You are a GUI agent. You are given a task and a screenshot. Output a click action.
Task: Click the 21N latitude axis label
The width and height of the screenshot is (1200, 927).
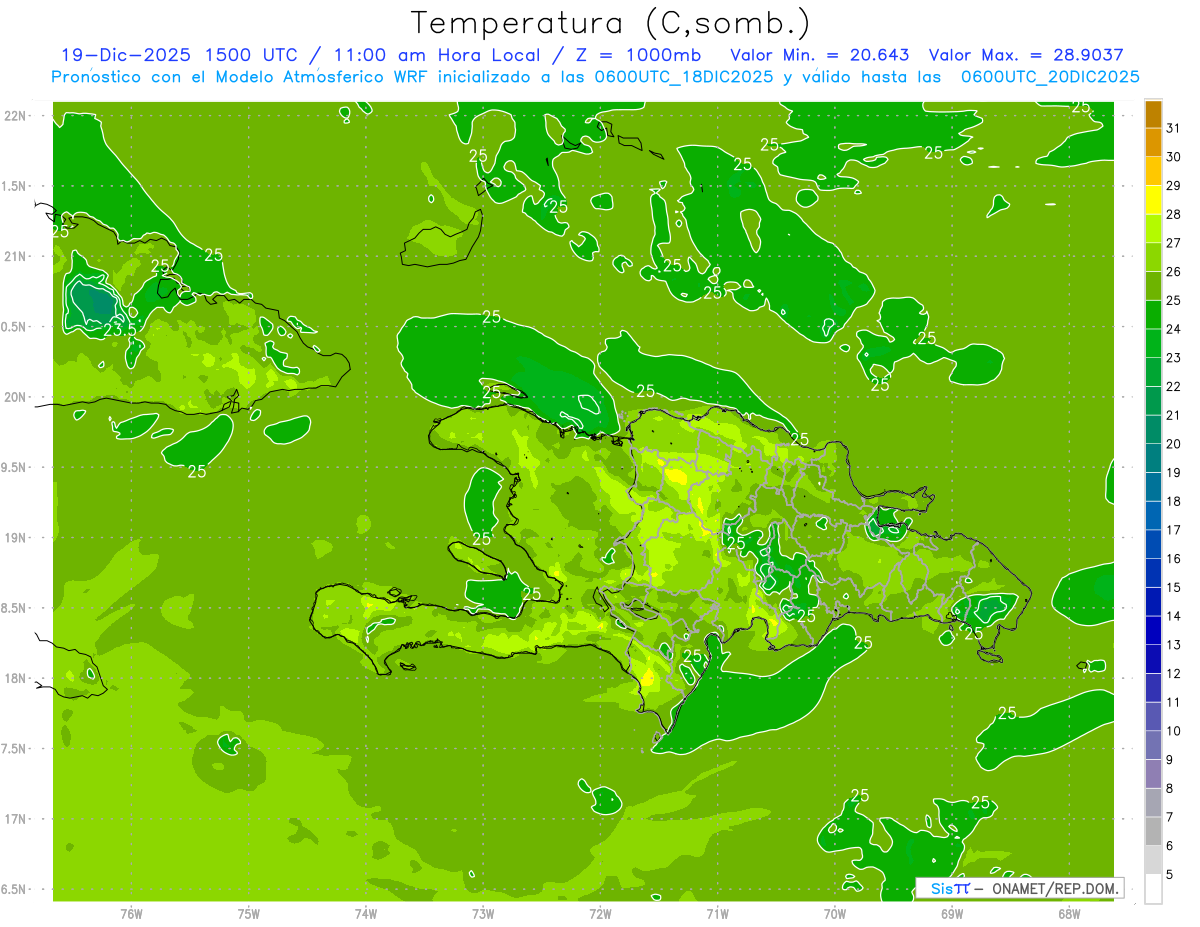[x=15, y=257]
